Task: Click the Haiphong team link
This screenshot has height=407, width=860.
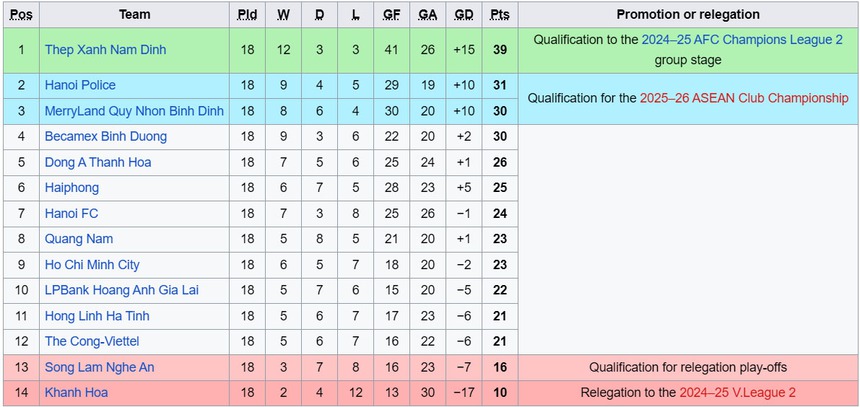Action: click(72, 187)
